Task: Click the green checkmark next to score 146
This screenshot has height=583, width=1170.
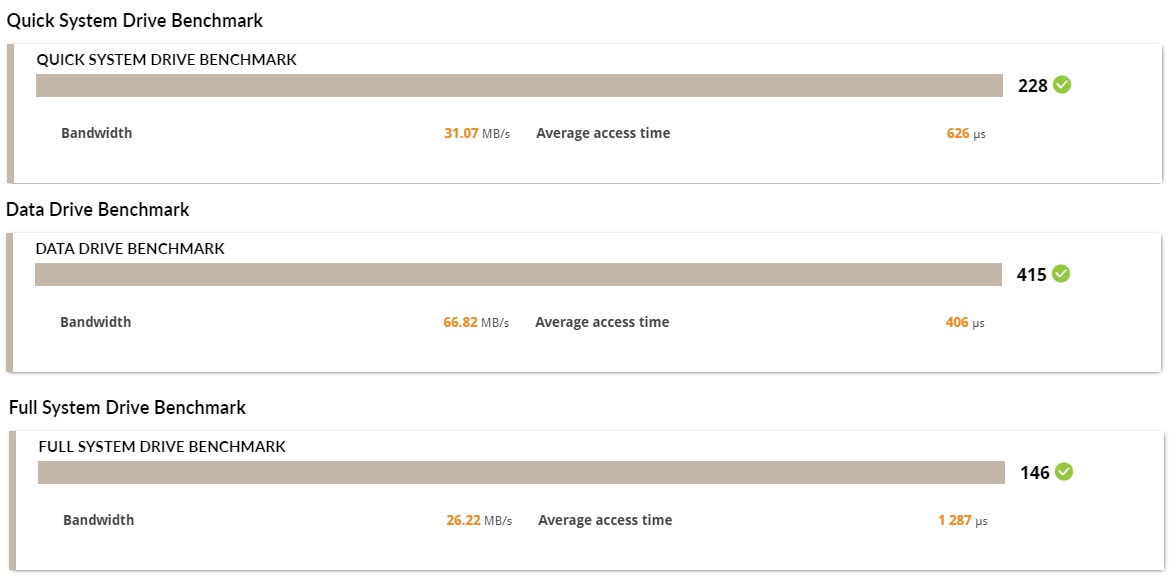Action: 1063,472
